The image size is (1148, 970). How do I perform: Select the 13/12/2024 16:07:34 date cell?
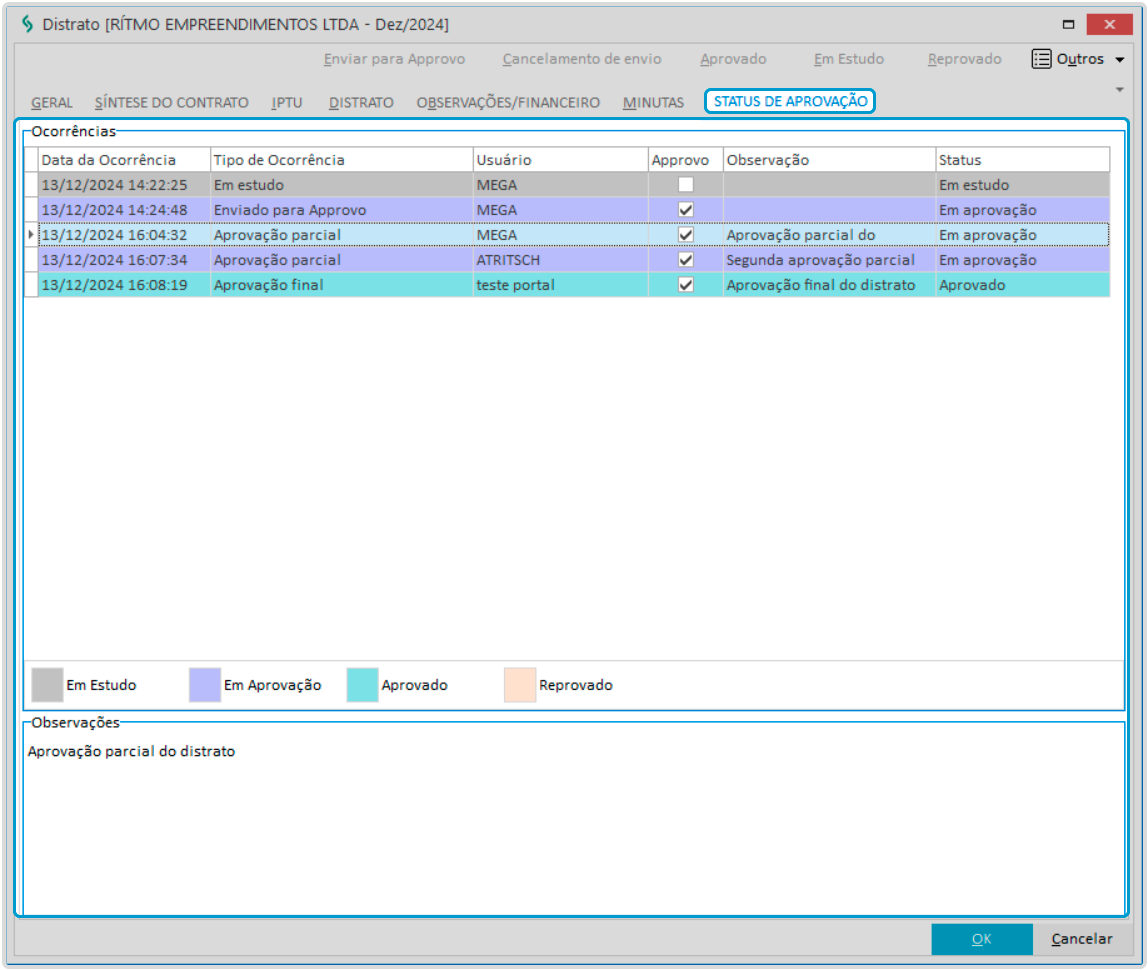pyautogui.click(x=124, y=260)
